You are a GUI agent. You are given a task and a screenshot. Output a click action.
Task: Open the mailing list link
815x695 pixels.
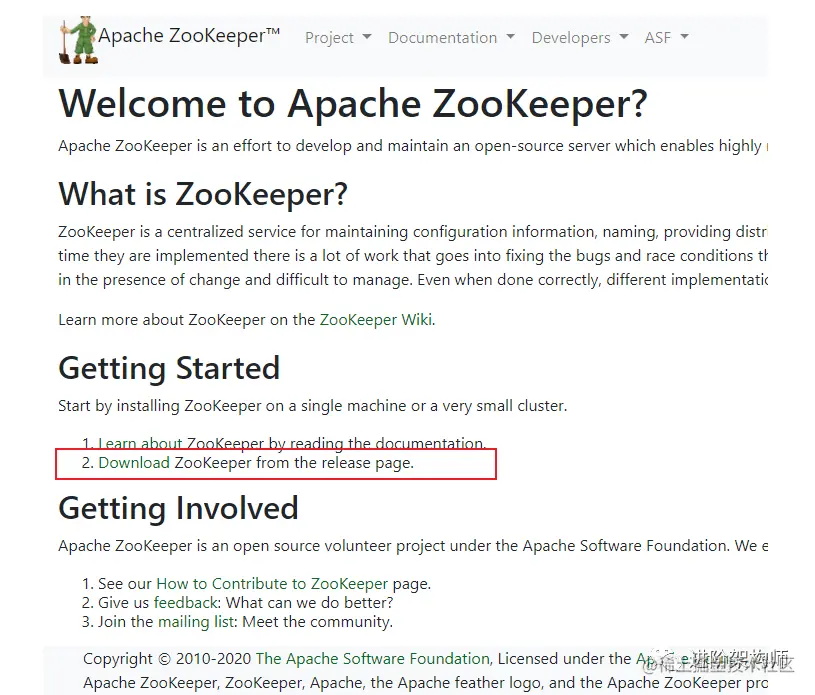tap(196, 622)
